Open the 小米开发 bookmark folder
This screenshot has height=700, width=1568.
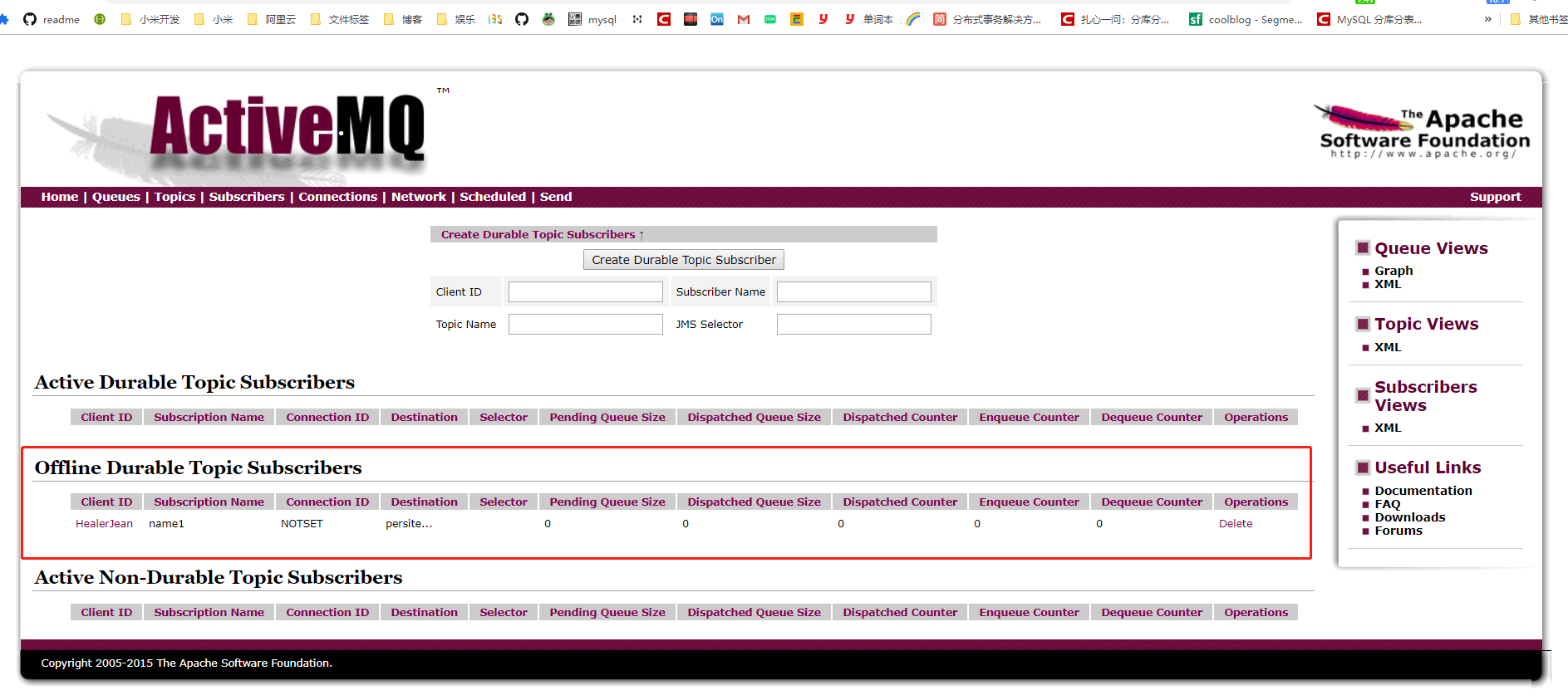pos(150,19)
